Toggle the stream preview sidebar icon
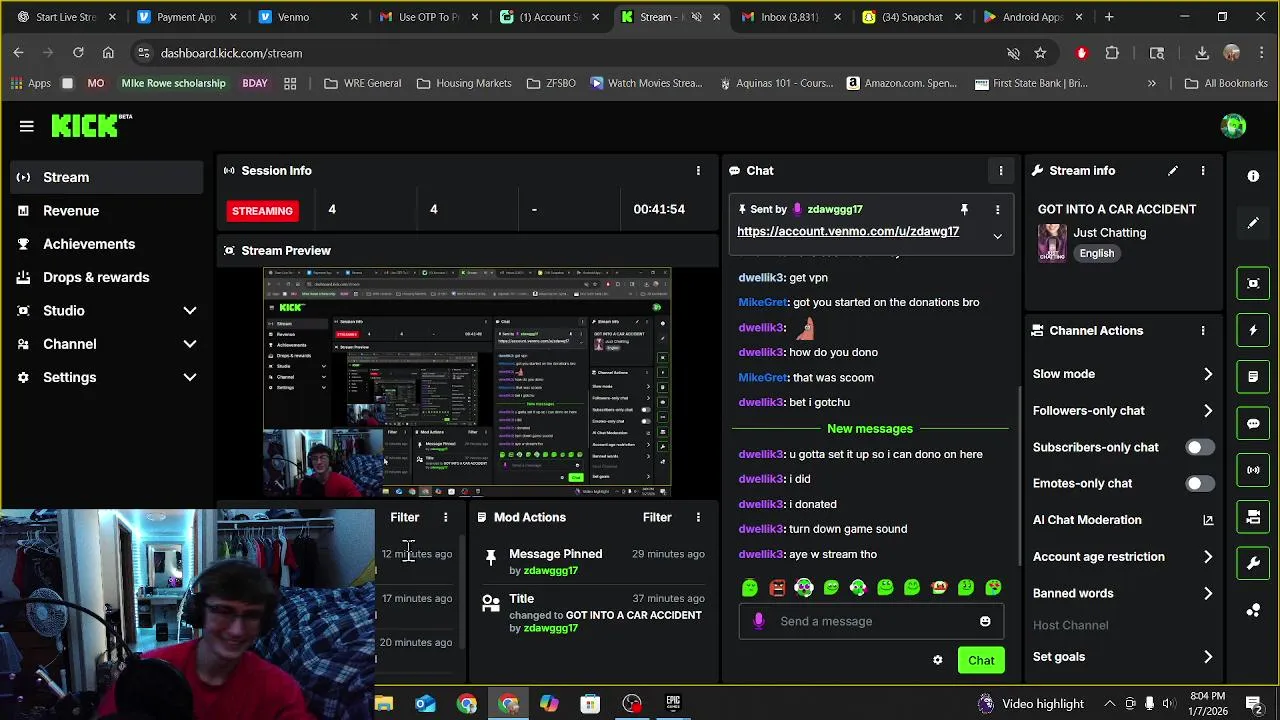 (1253, 283)
